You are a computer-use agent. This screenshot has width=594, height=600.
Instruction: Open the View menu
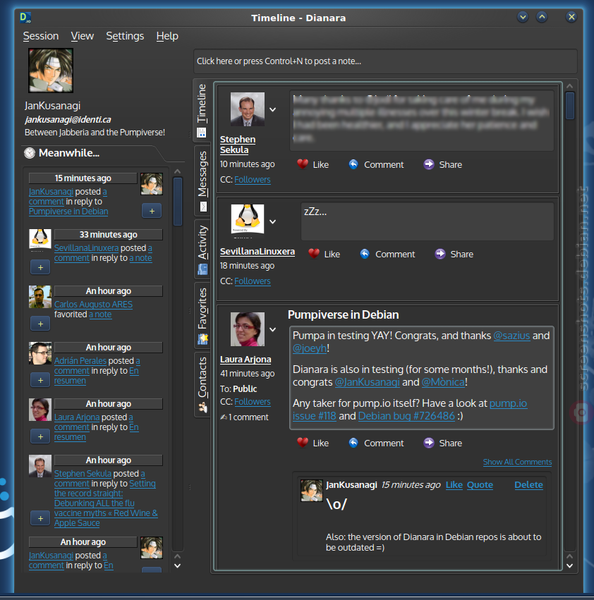82,36
